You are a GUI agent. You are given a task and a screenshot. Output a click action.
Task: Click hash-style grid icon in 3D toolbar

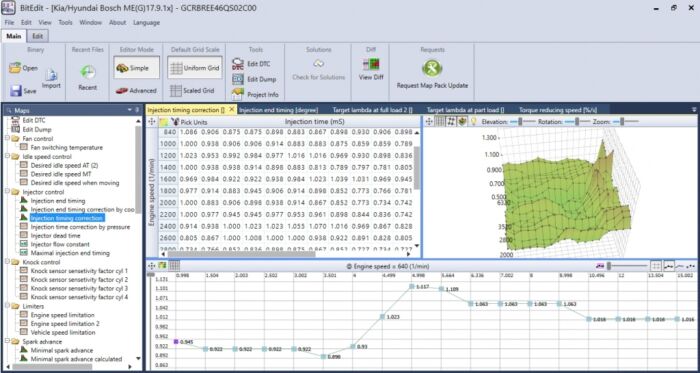click(x=451, y=121)
